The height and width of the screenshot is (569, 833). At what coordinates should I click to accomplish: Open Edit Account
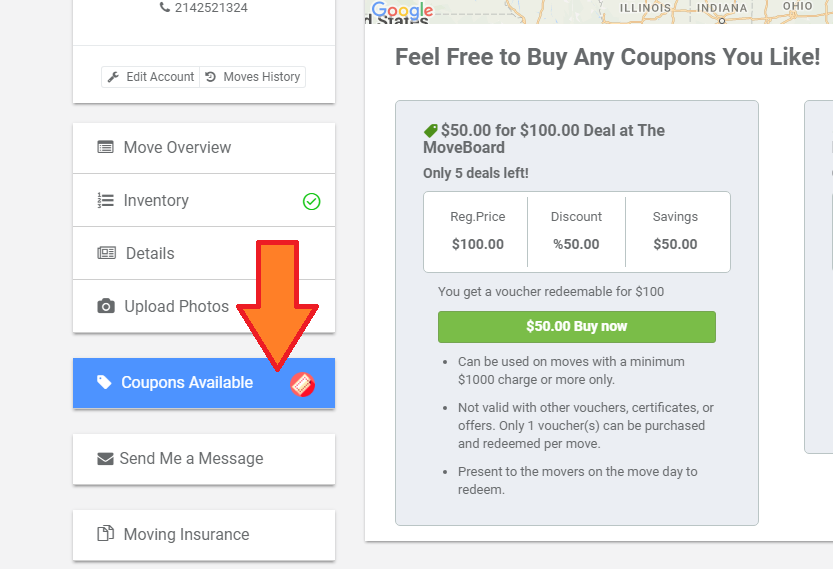click(151, 77)
